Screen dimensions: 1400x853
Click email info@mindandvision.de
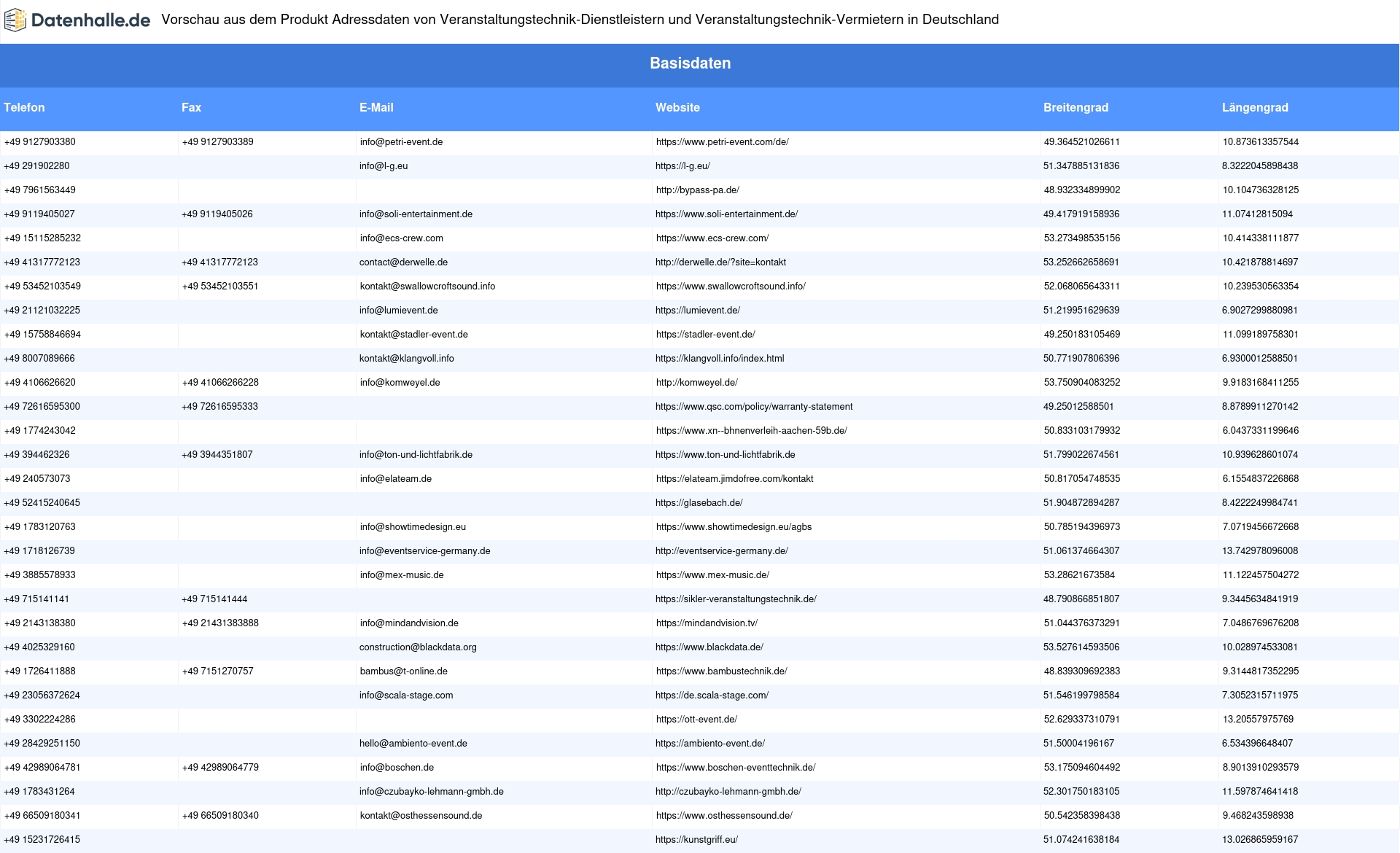(409, 623)
